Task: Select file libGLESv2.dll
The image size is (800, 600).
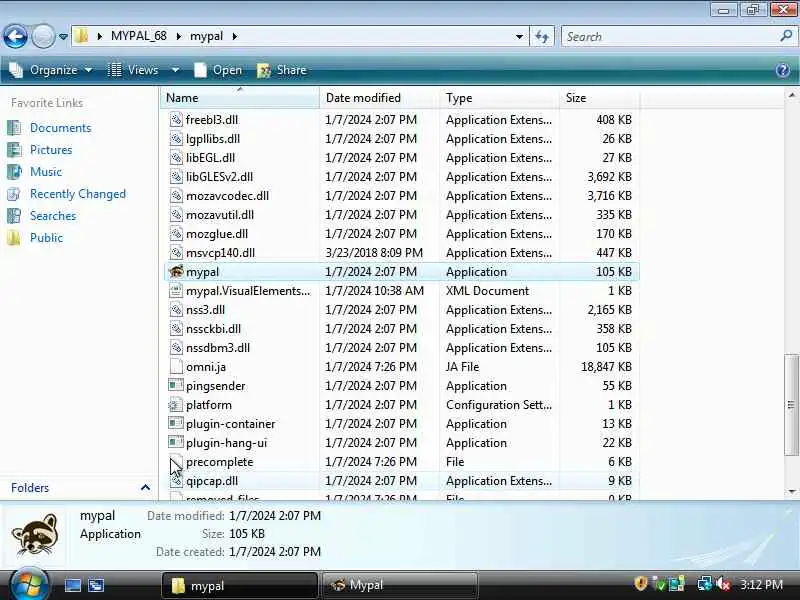Action: coord(219,177)
